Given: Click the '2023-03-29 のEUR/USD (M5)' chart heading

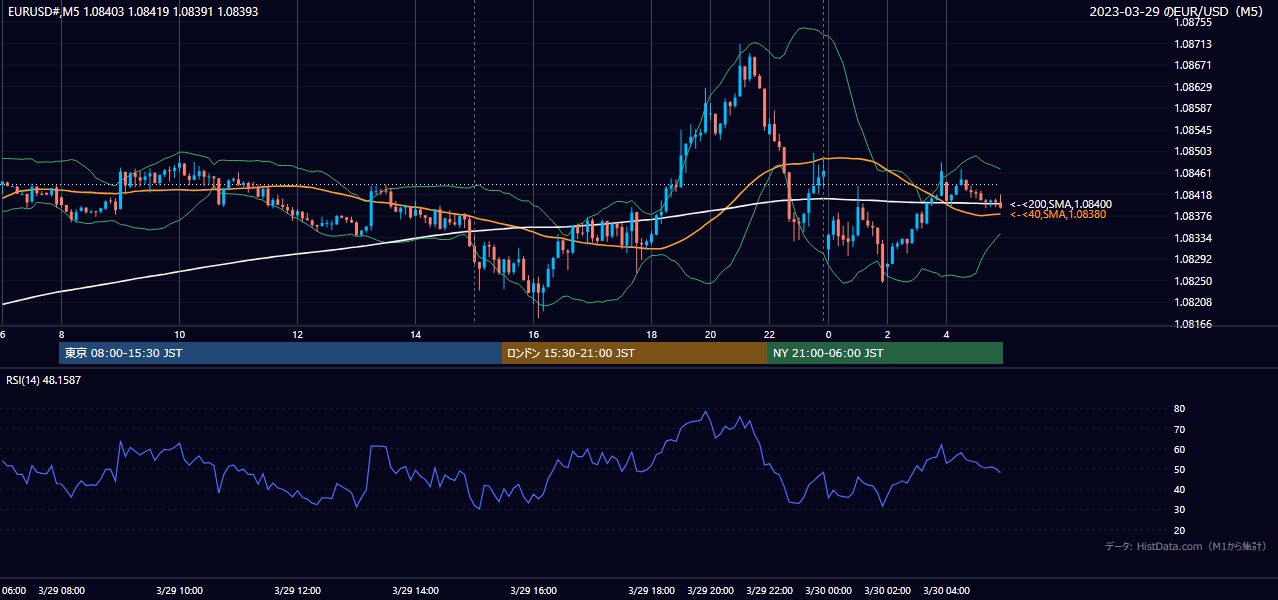Looking at the screenshot, I should [1178, 12].
